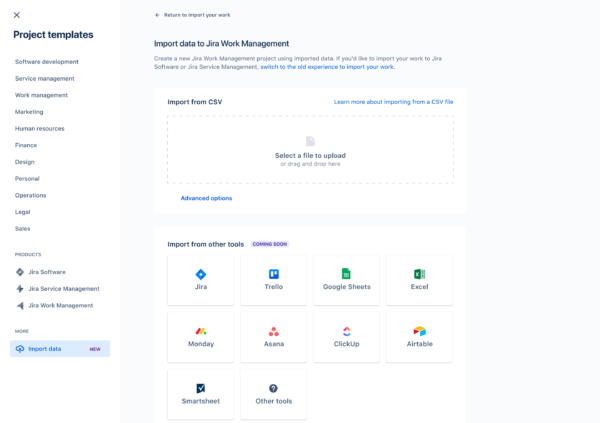
Task: Open the Other tools import option
Action: click(x=273, y=394)
